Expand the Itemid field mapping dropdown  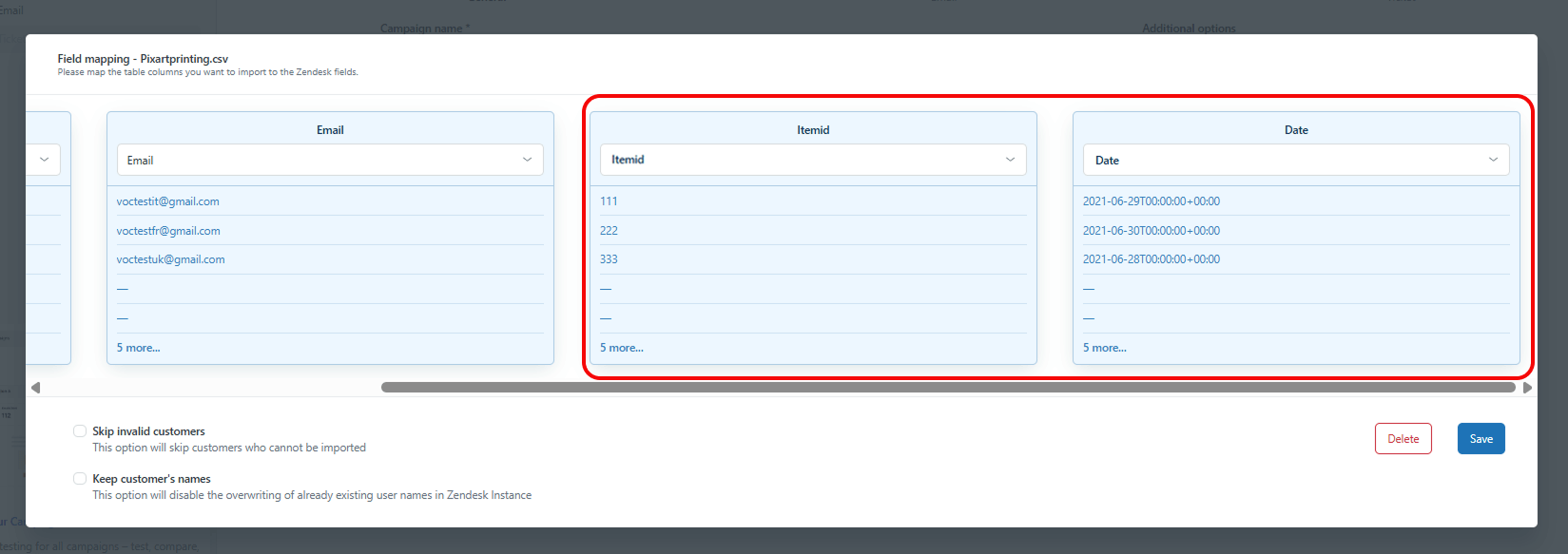pos(812,160)
